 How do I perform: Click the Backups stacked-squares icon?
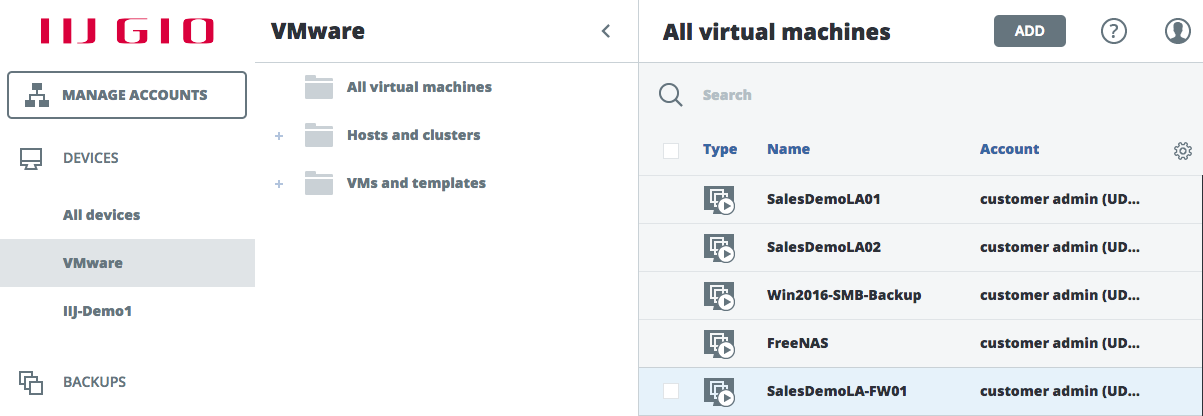point(31,382)
